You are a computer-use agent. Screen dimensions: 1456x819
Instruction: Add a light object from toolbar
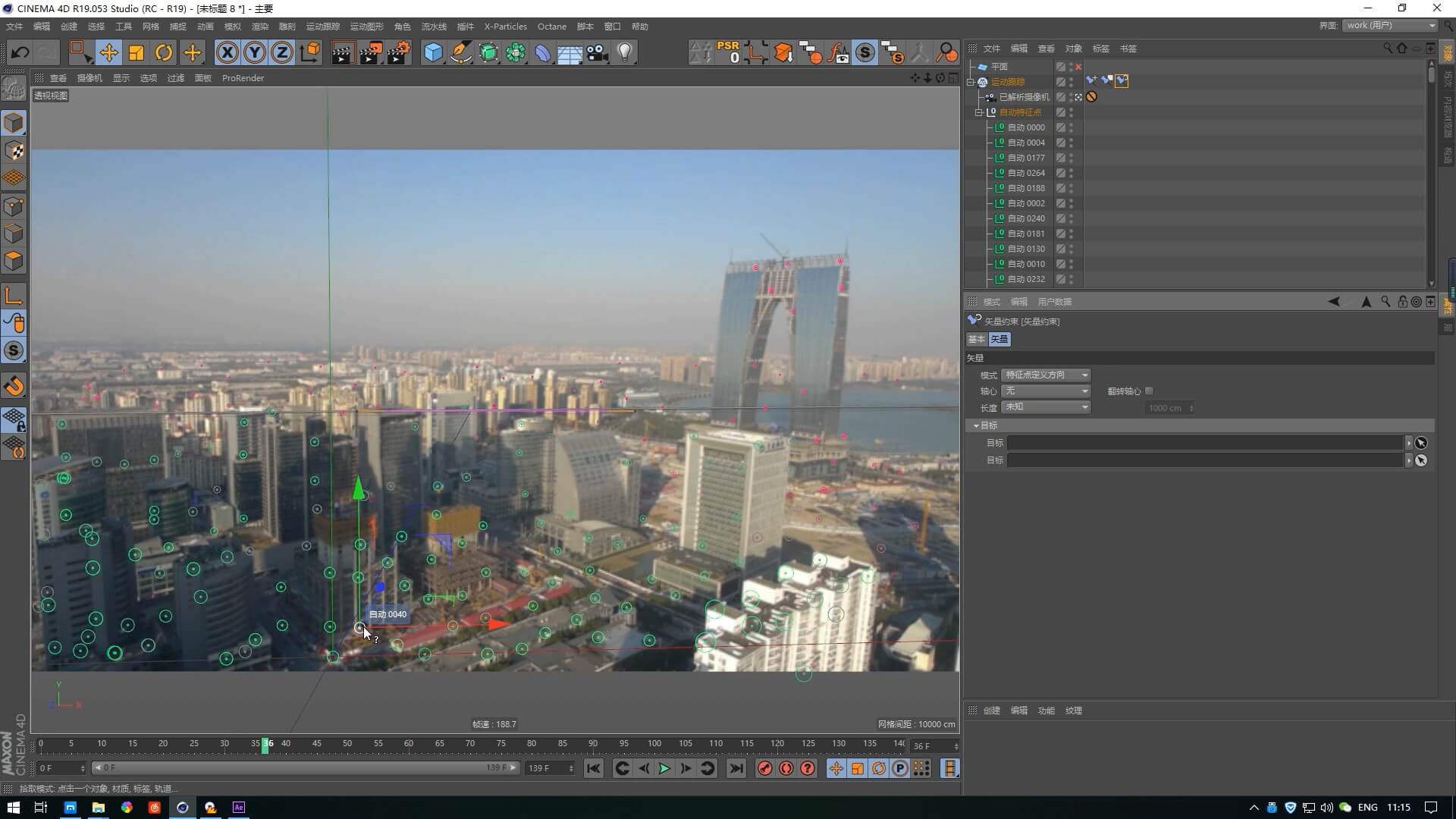625,52
